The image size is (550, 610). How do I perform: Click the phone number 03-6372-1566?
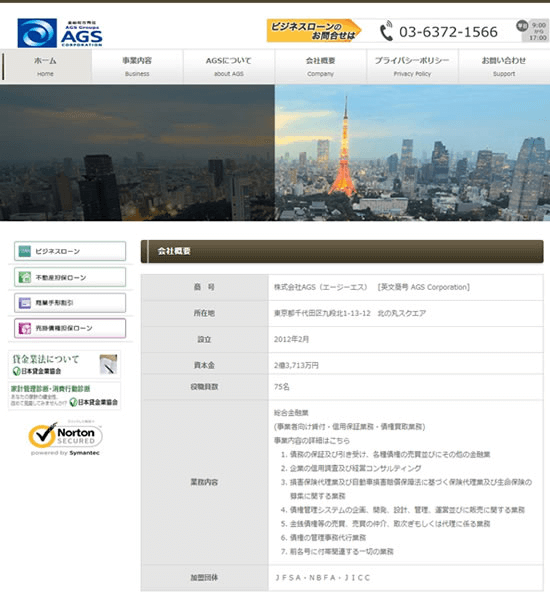[x=448, y=32]
